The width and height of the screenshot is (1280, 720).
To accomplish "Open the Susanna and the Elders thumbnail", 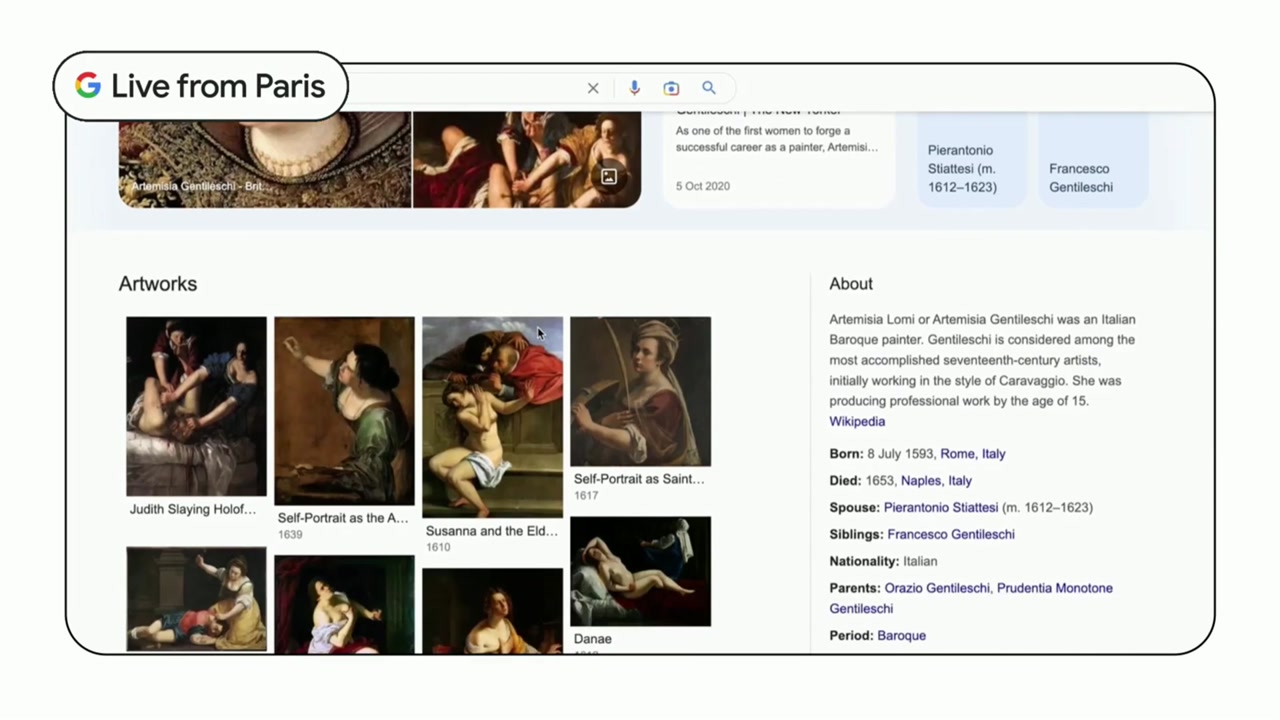I will pos(492,417).
